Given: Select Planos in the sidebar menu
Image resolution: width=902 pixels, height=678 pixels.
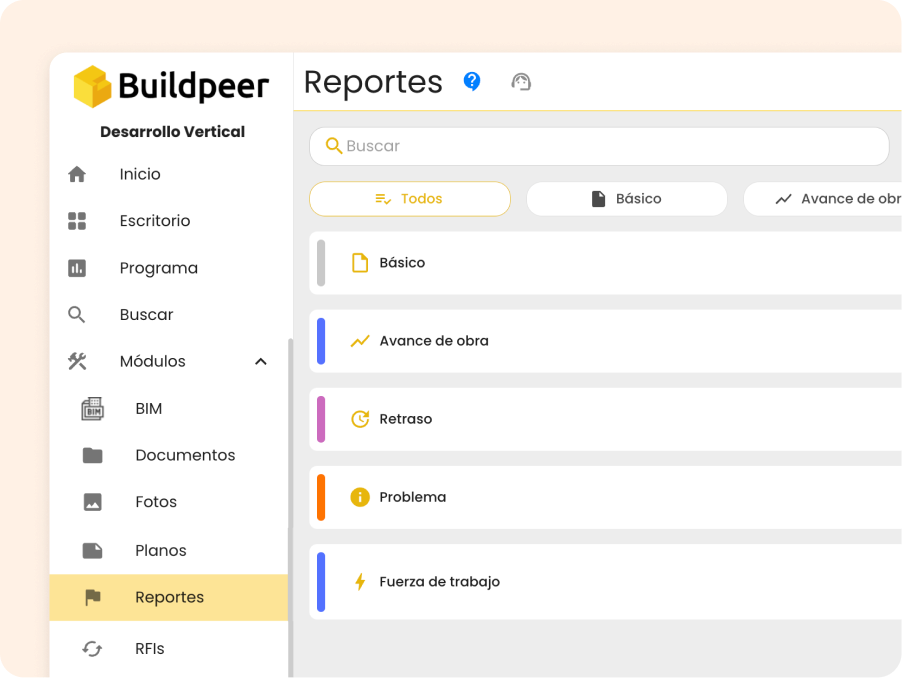Looking at the screenshot, I should [160, 550].
